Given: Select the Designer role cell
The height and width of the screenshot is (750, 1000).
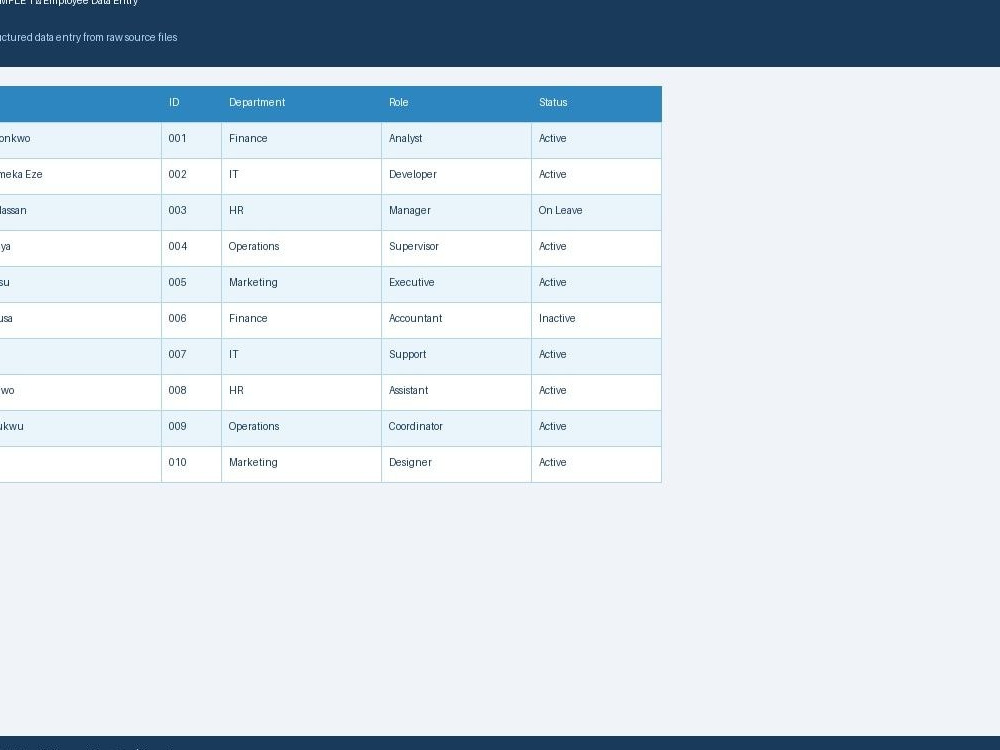Looking at the screenshot, I should (x=456, y=464).
